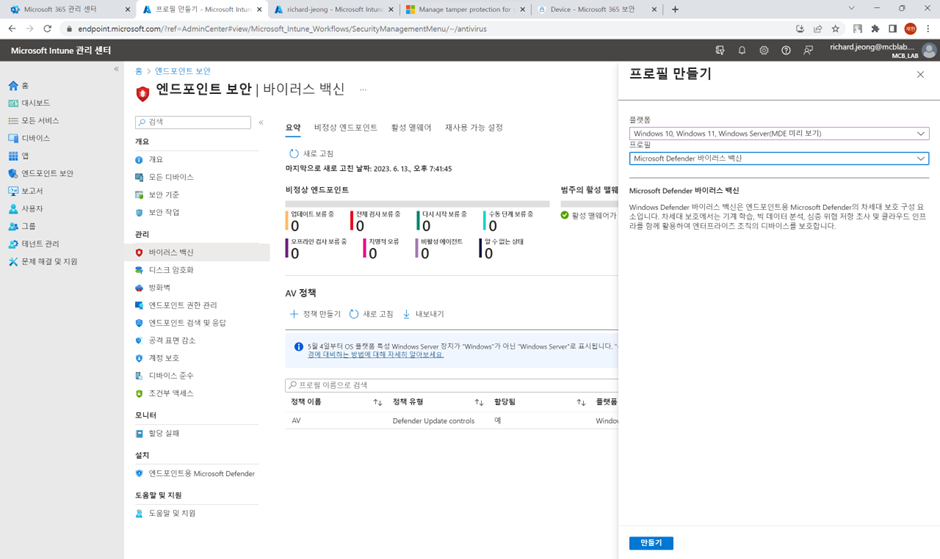Open a new browser tab with the plus button
The height and width of the screenshot is (559, 940).
click(x=675, y=10)
